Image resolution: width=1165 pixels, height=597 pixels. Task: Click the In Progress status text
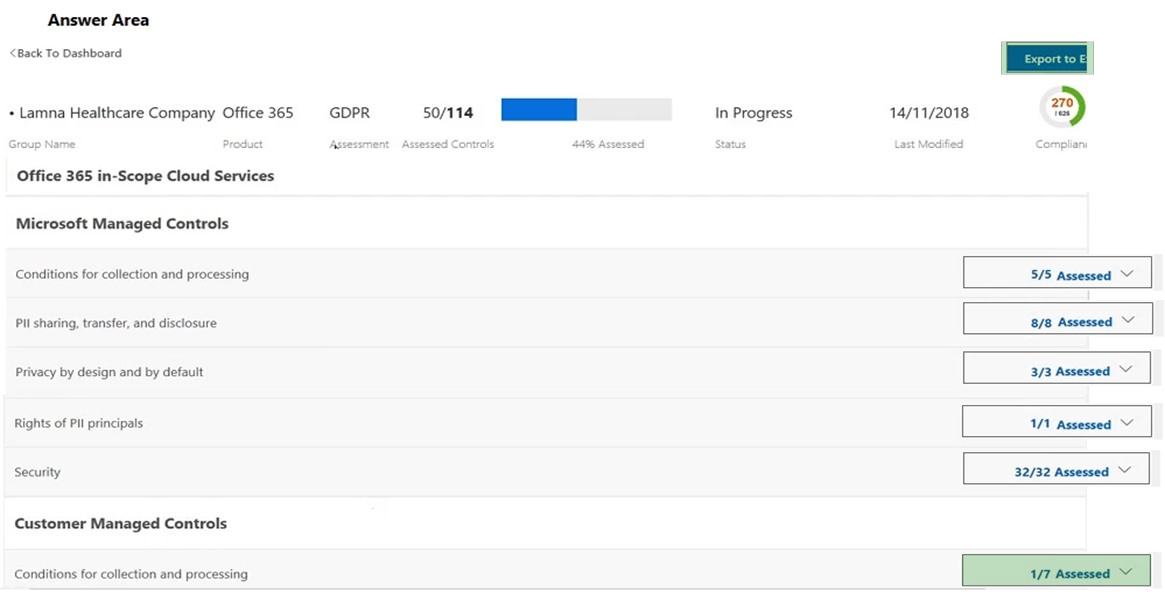(x=753, y=113)
